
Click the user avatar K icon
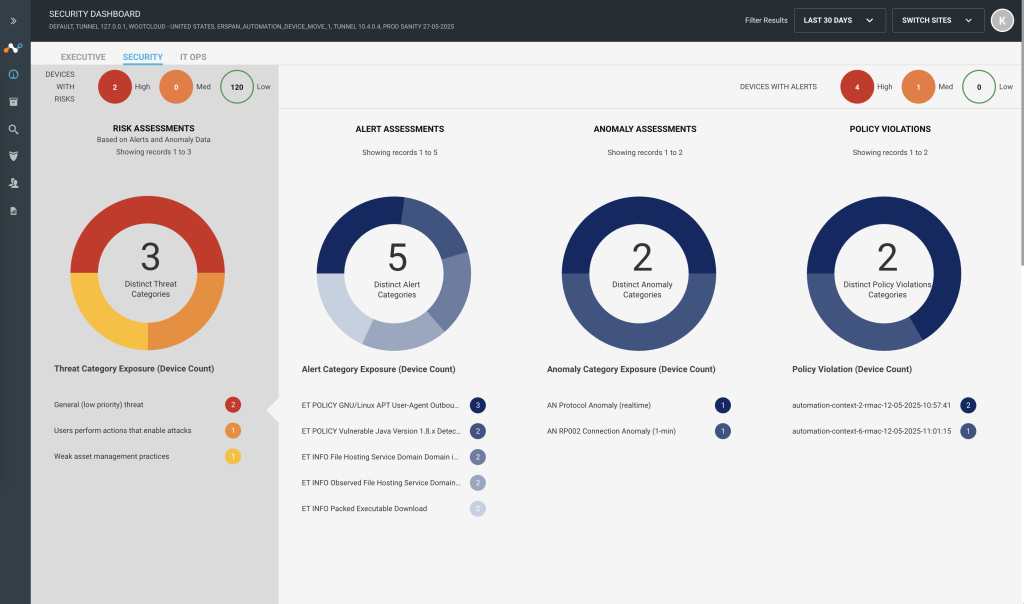[1002, 20]
